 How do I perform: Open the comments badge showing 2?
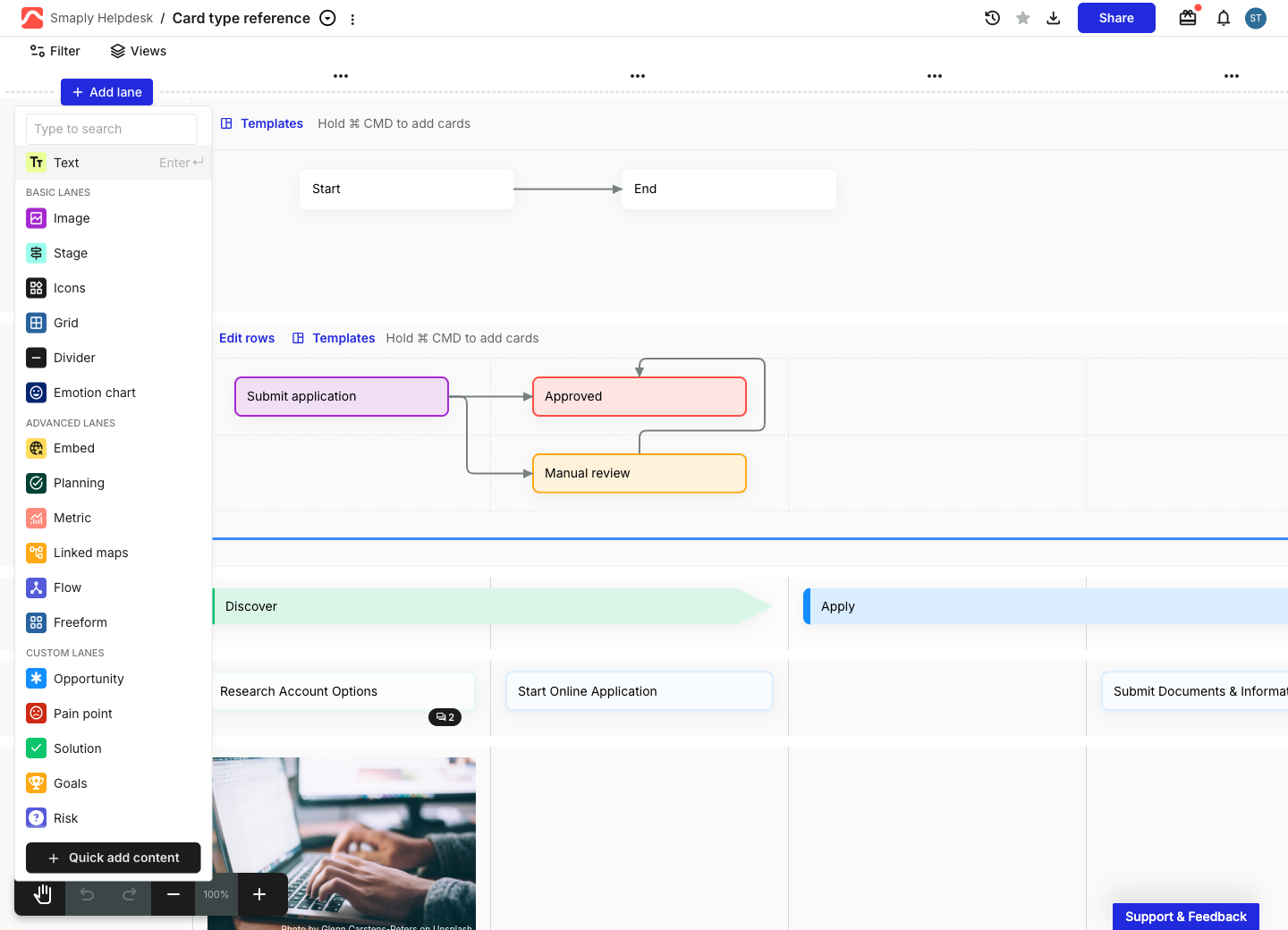click(445, 717)
